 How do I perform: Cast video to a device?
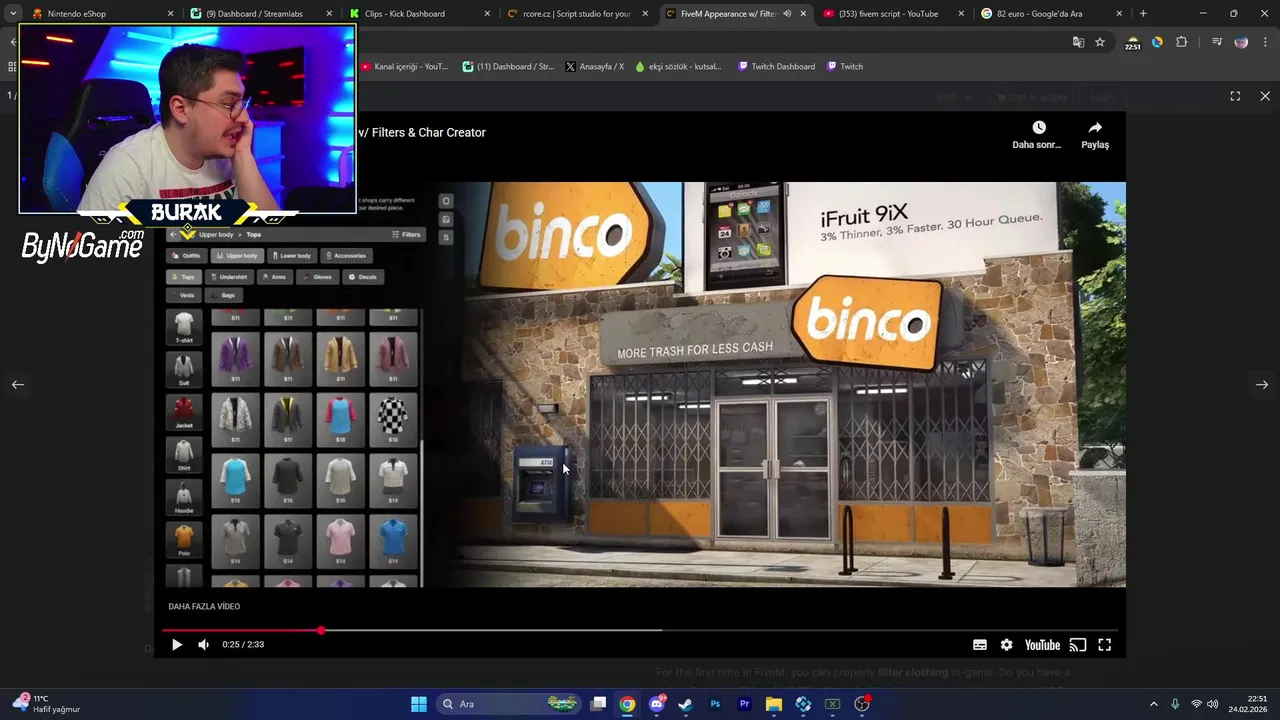coord(1078,645)
